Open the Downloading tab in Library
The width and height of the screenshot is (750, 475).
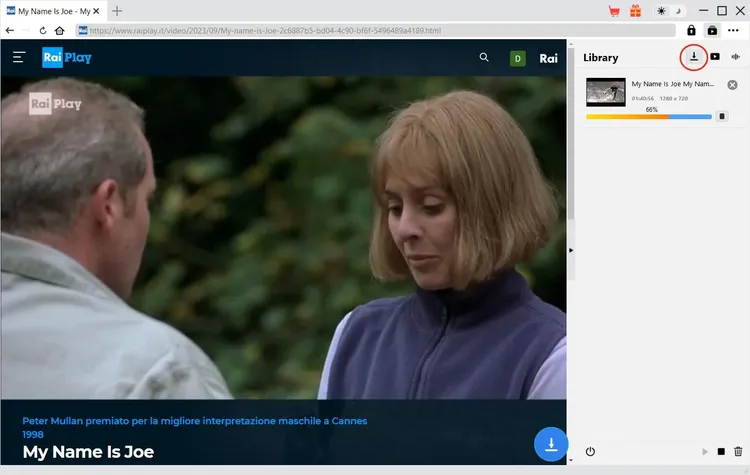point(694,57)
